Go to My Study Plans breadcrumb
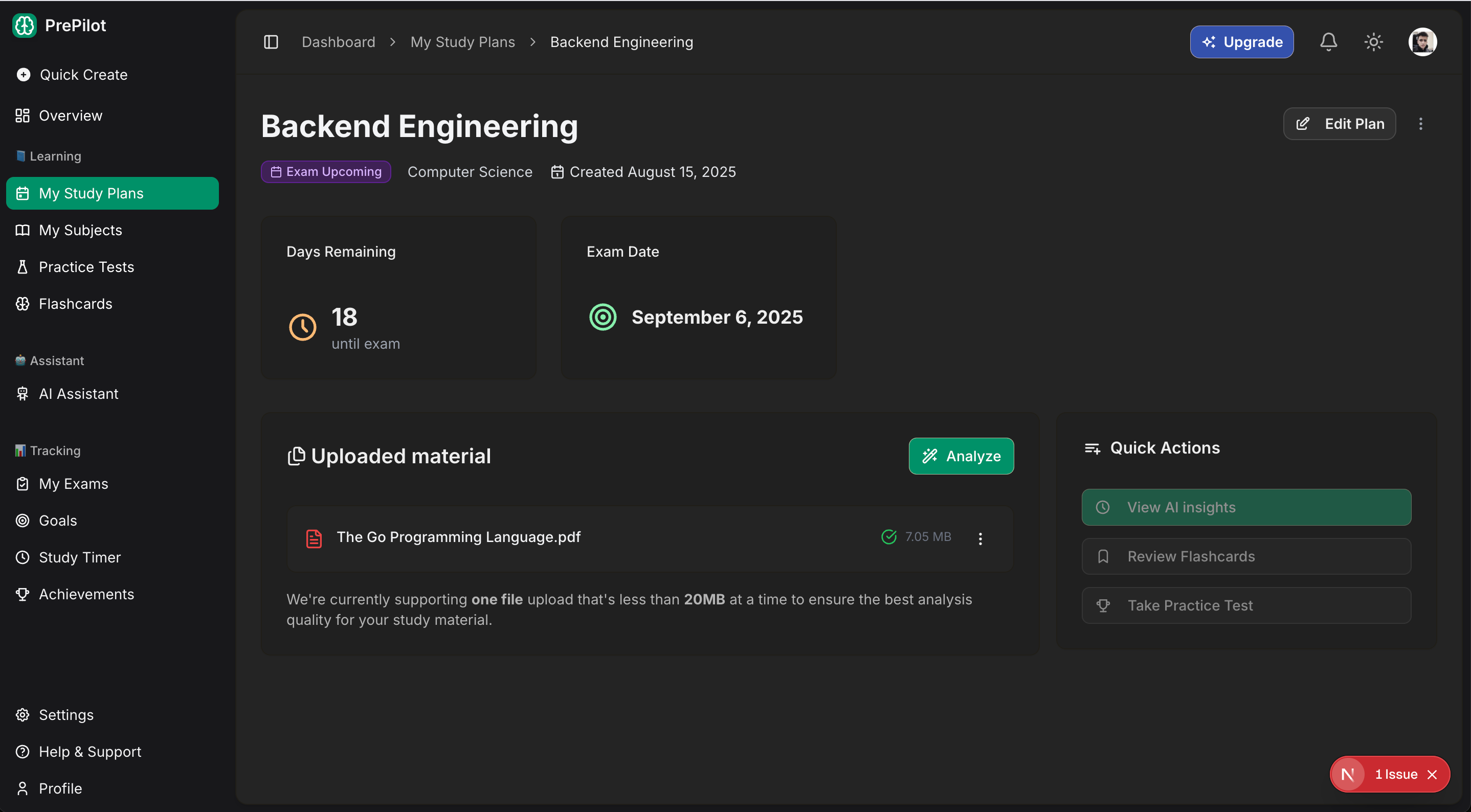Viewport: 1471px width, 812px height. (462, 42)
